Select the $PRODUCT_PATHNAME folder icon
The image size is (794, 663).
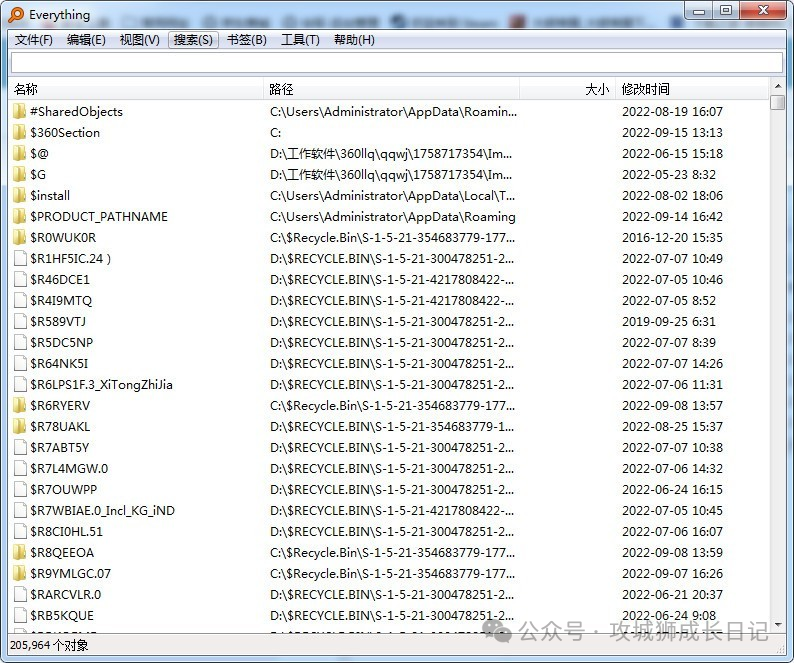[x=19, y=217]
